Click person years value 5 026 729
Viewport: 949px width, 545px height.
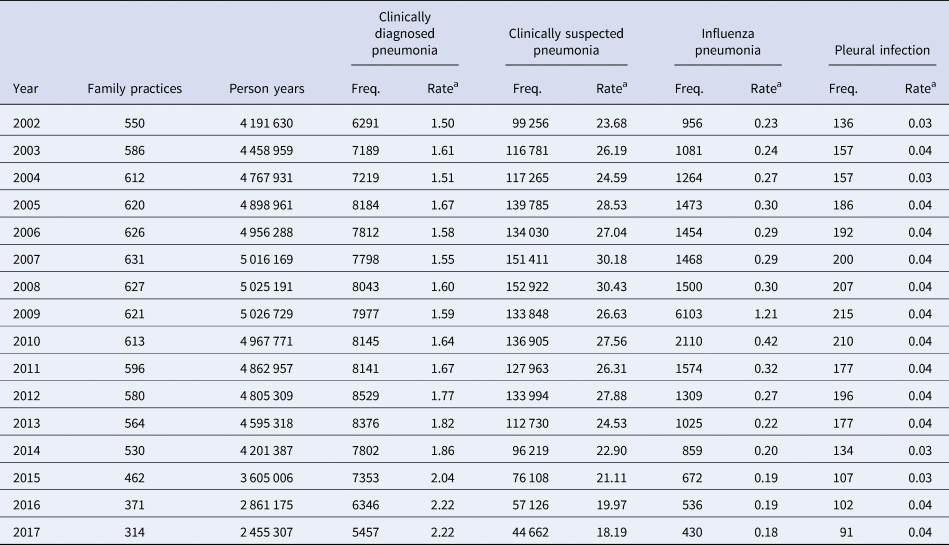point(267,319)
